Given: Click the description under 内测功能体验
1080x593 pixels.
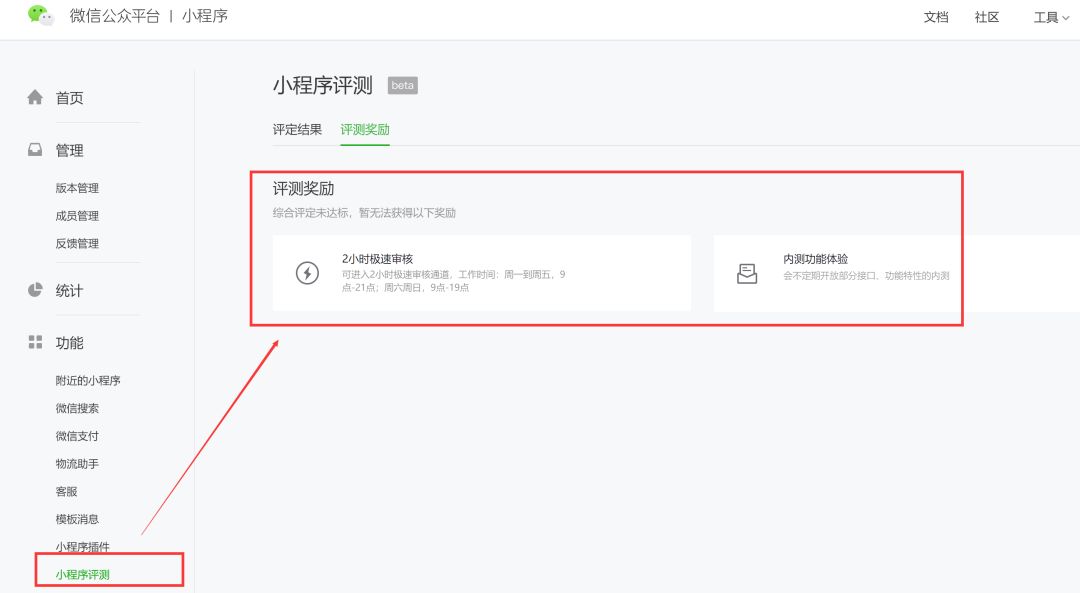Looking at the screenshot, I should 866,275.
